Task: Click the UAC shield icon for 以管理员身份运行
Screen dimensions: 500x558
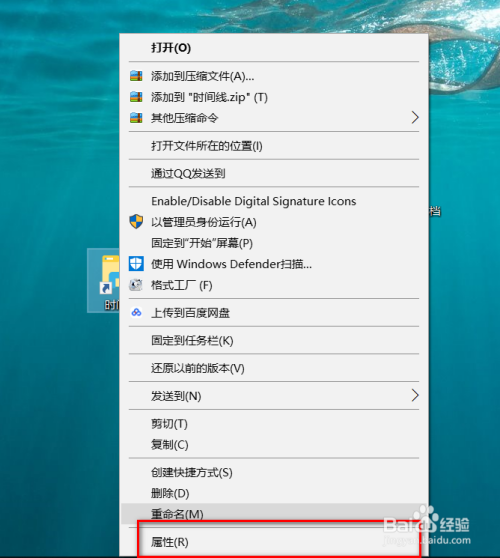Action: 136,222
